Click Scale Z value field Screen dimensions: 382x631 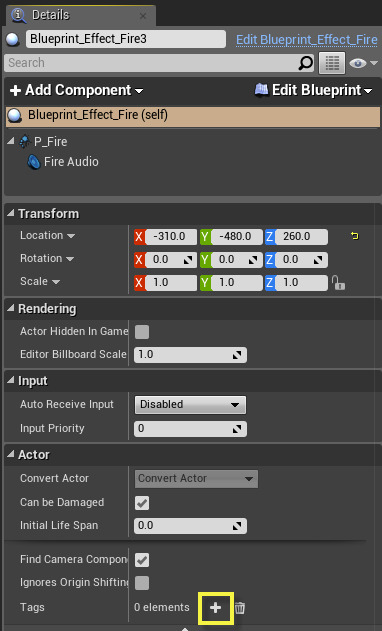301,283
